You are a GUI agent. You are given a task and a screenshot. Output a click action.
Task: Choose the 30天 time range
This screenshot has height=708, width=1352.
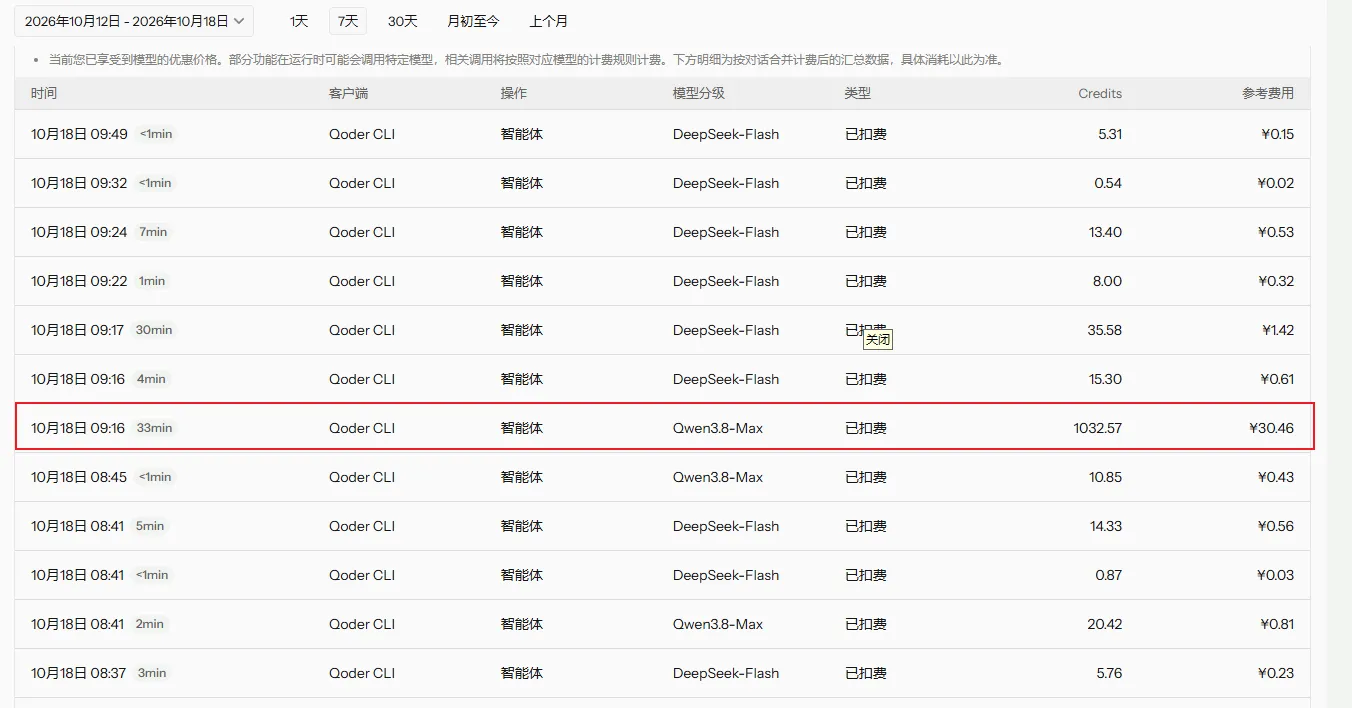tap(403, 21)
